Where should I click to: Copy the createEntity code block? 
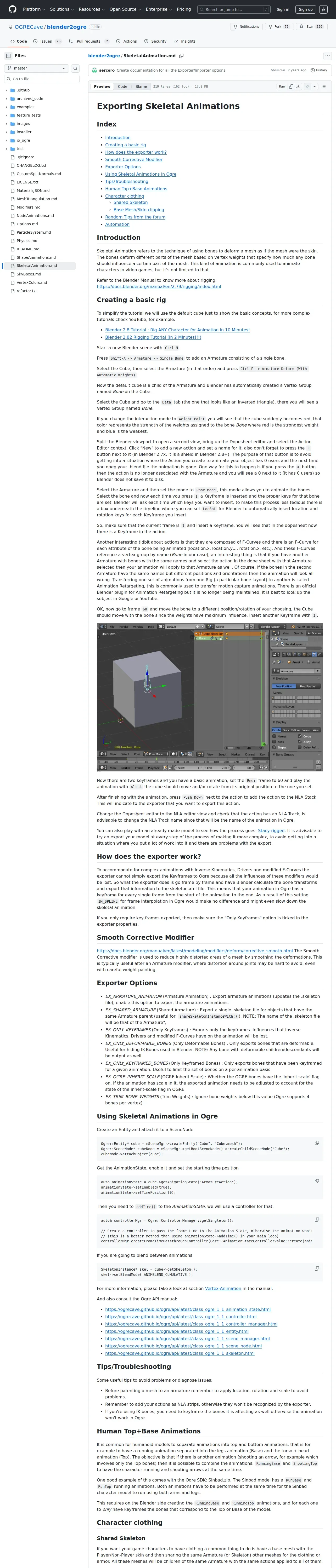[x=316, y=1143]
